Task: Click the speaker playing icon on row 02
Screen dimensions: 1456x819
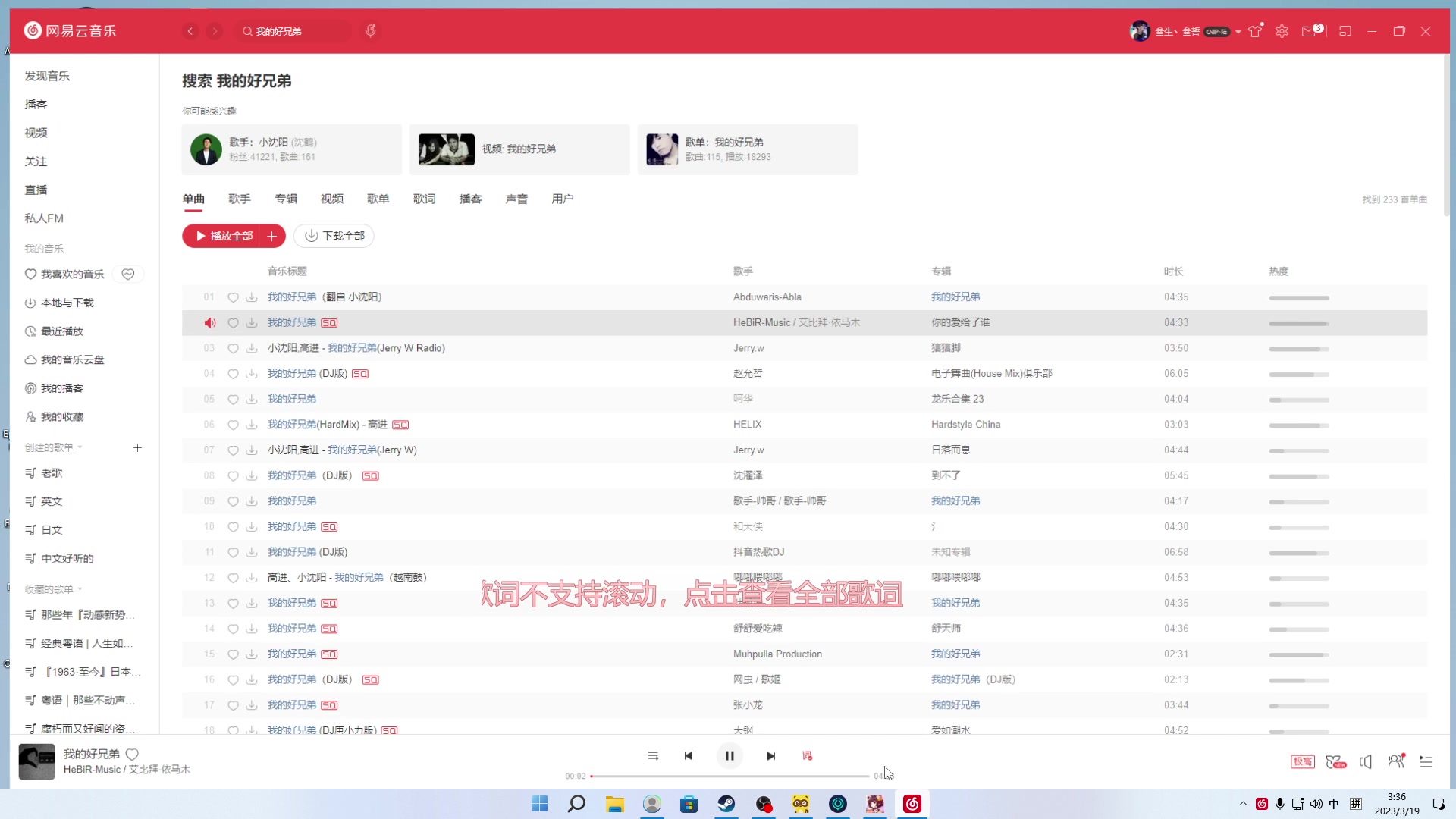Action: [210, 323]
